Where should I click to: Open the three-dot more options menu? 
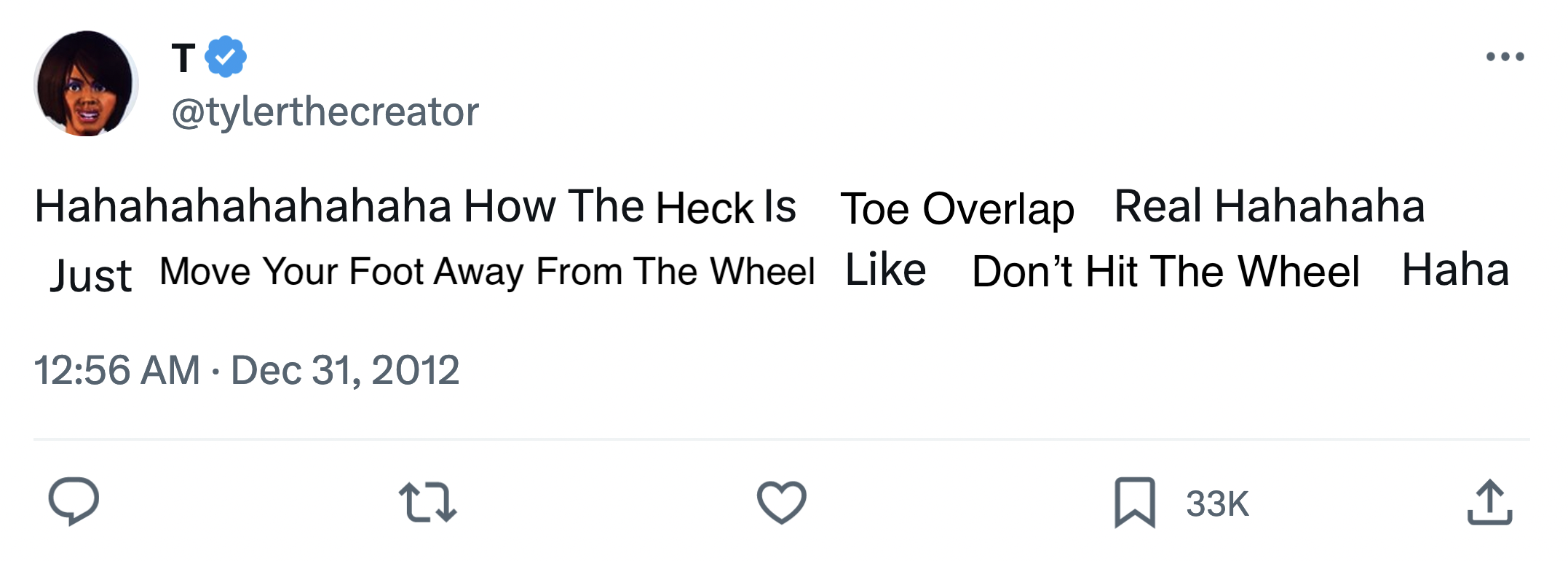point(1505,56)
